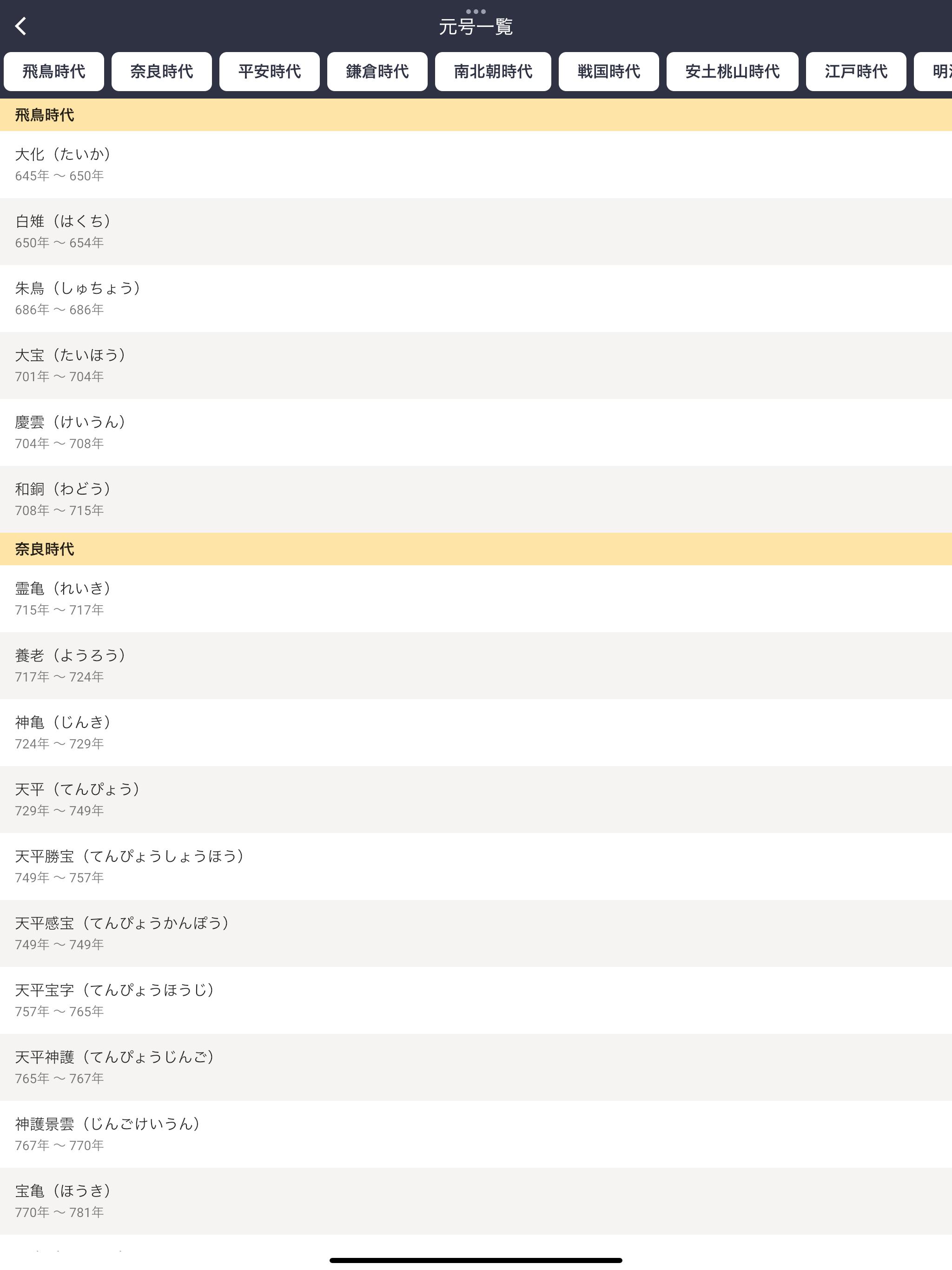Tap the 江戸時代 tab
The image size is (952, 1270).
pyautogui.click(x=855, y=72)
